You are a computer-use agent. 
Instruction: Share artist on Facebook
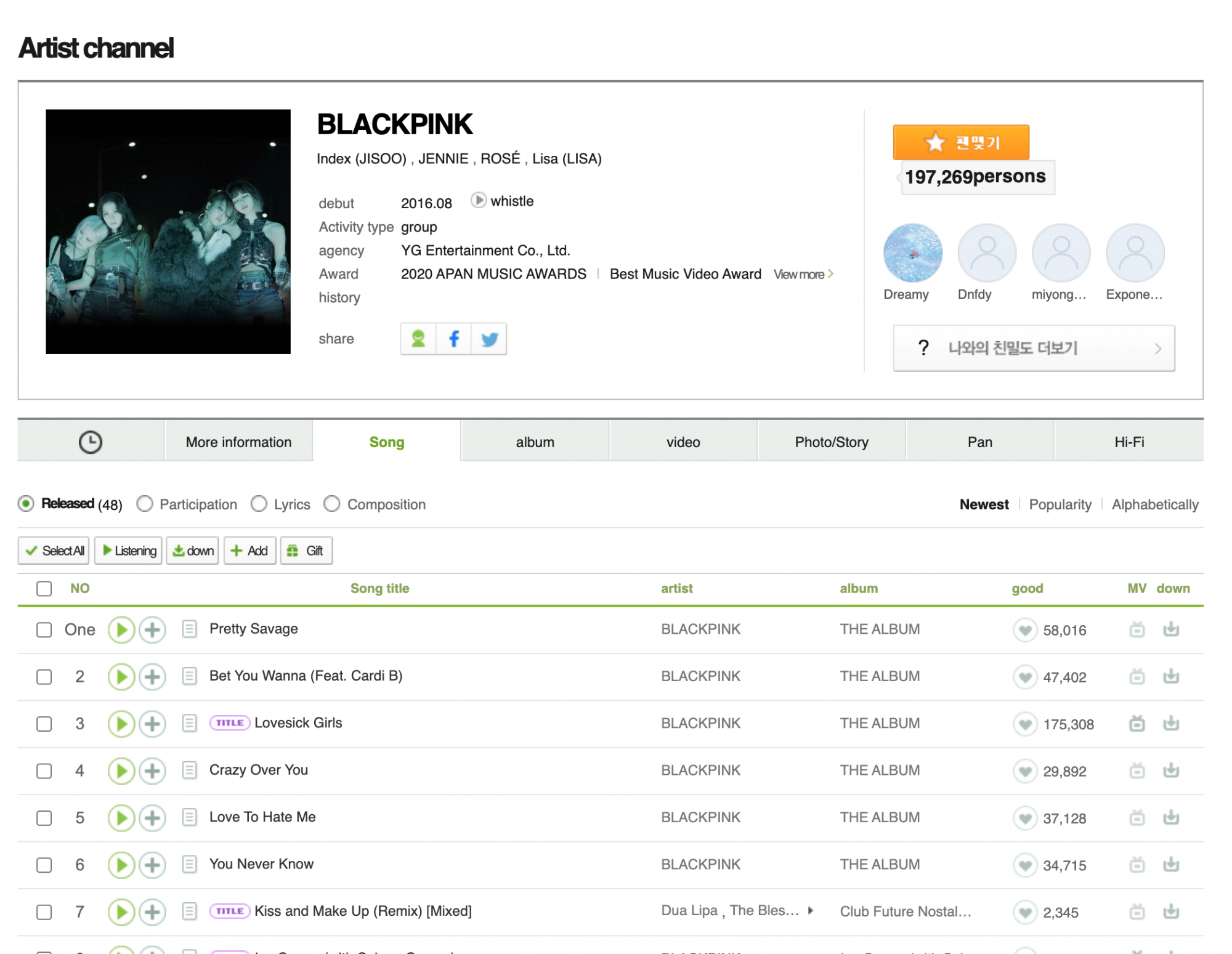454,339
